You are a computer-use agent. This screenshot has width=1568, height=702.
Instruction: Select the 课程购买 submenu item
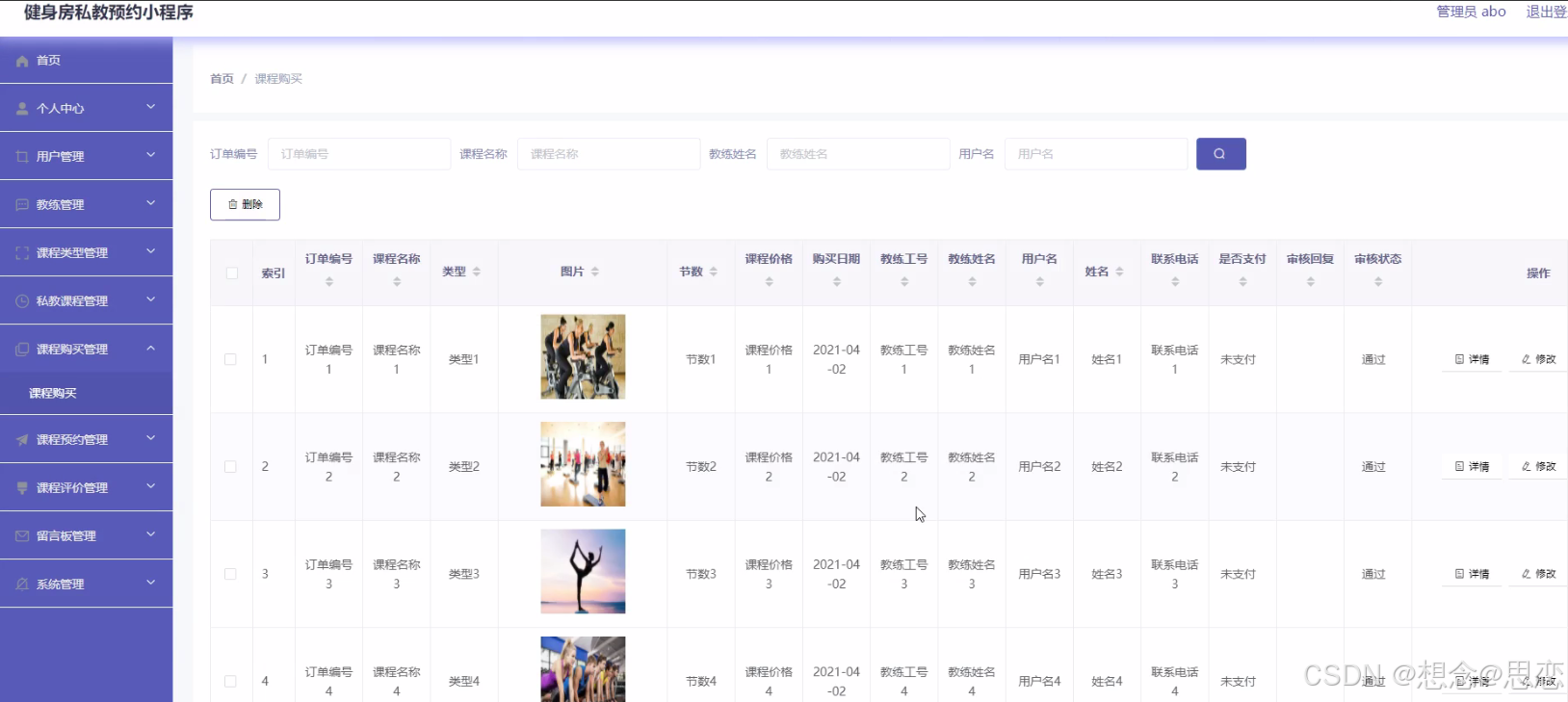(87, 394)
